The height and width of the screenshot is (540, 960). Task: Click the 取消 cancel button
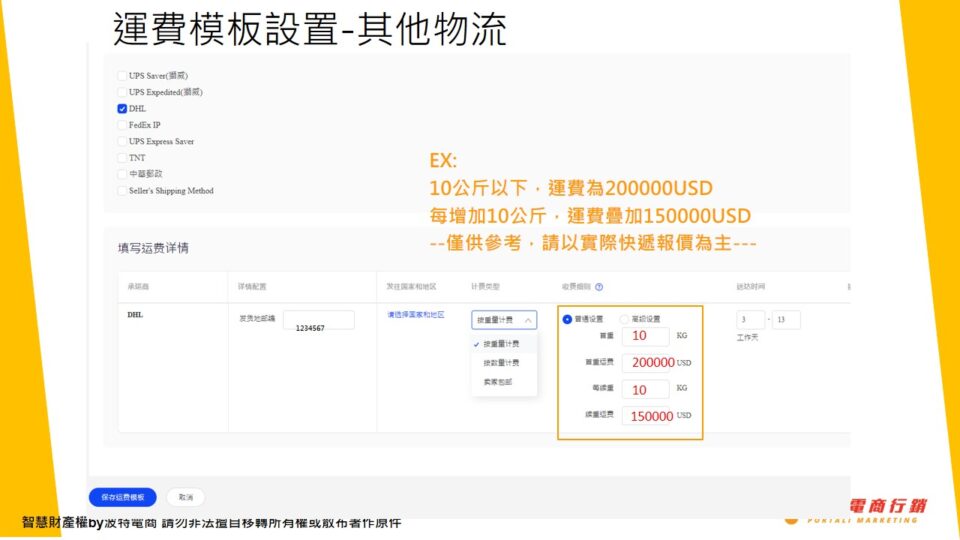pos(186,497)
